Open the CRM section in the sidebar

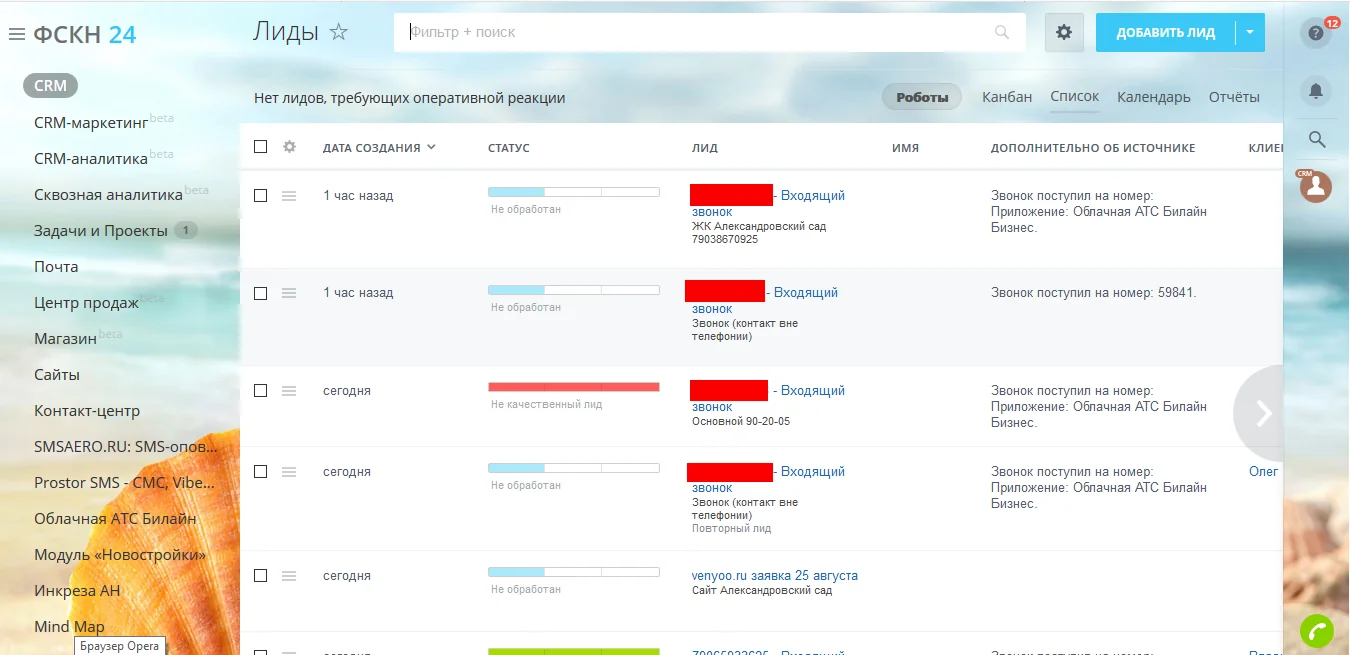51,85
